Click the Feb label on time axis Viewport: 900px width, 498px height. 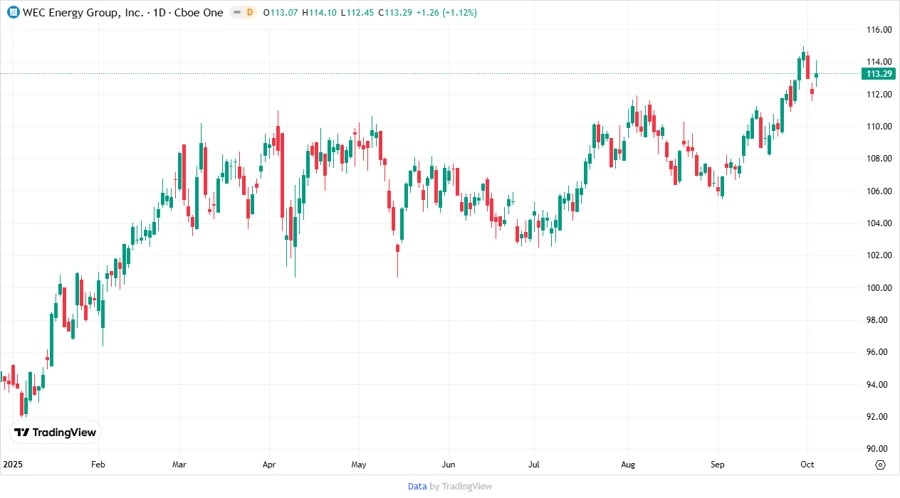pos(98,465)
